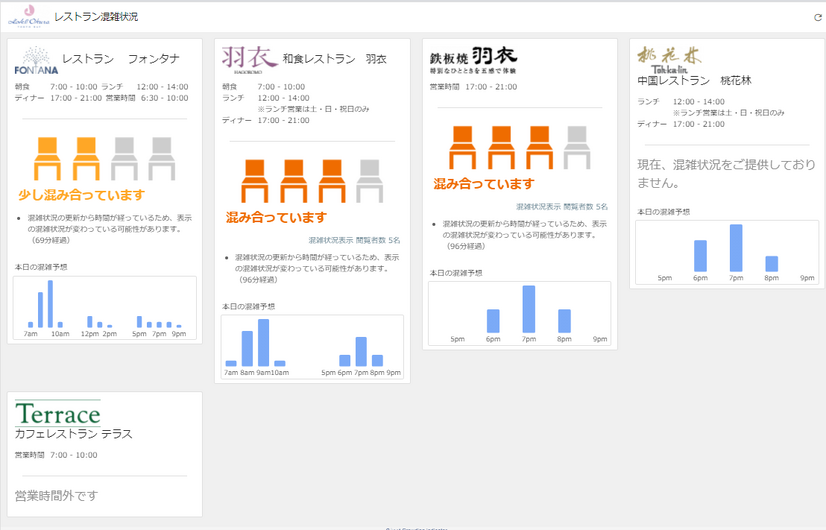This screenshot has width=826, height=530.
Task: Click the 少し混み合っています status text
Action: coord(81,194)
